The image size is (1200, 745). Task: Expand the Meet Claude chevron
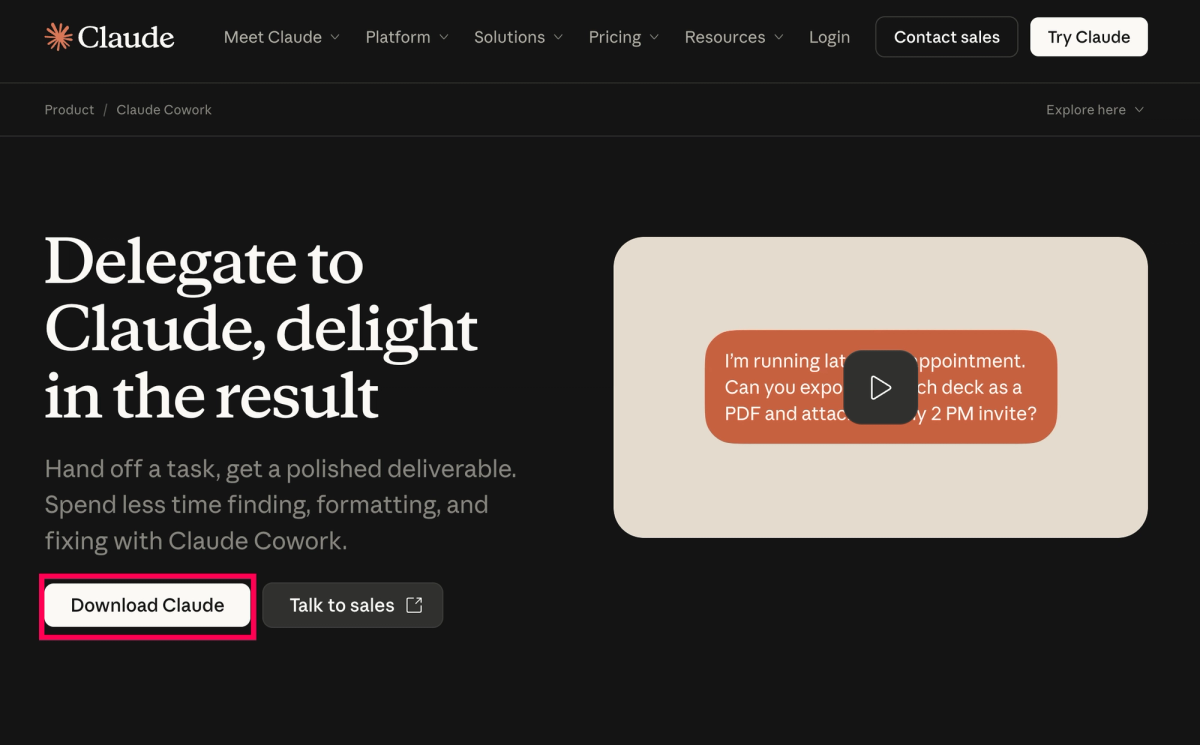335,37
